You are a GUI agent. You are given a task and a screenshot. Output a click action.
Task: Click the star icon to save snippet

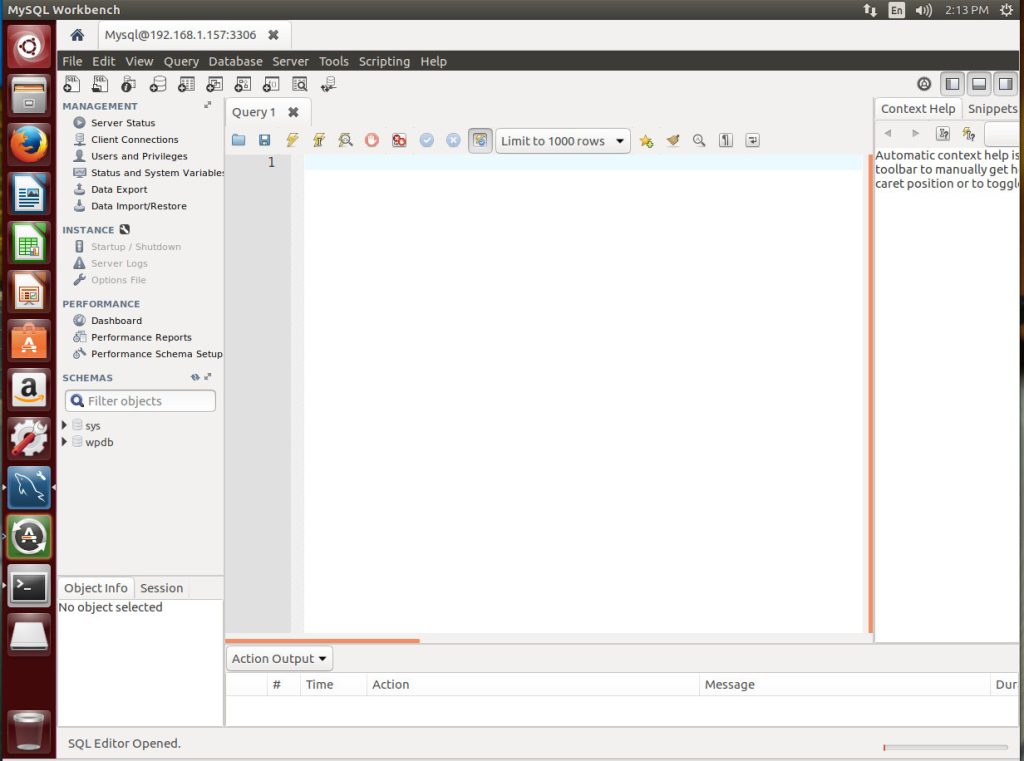[x=646, y=141]
